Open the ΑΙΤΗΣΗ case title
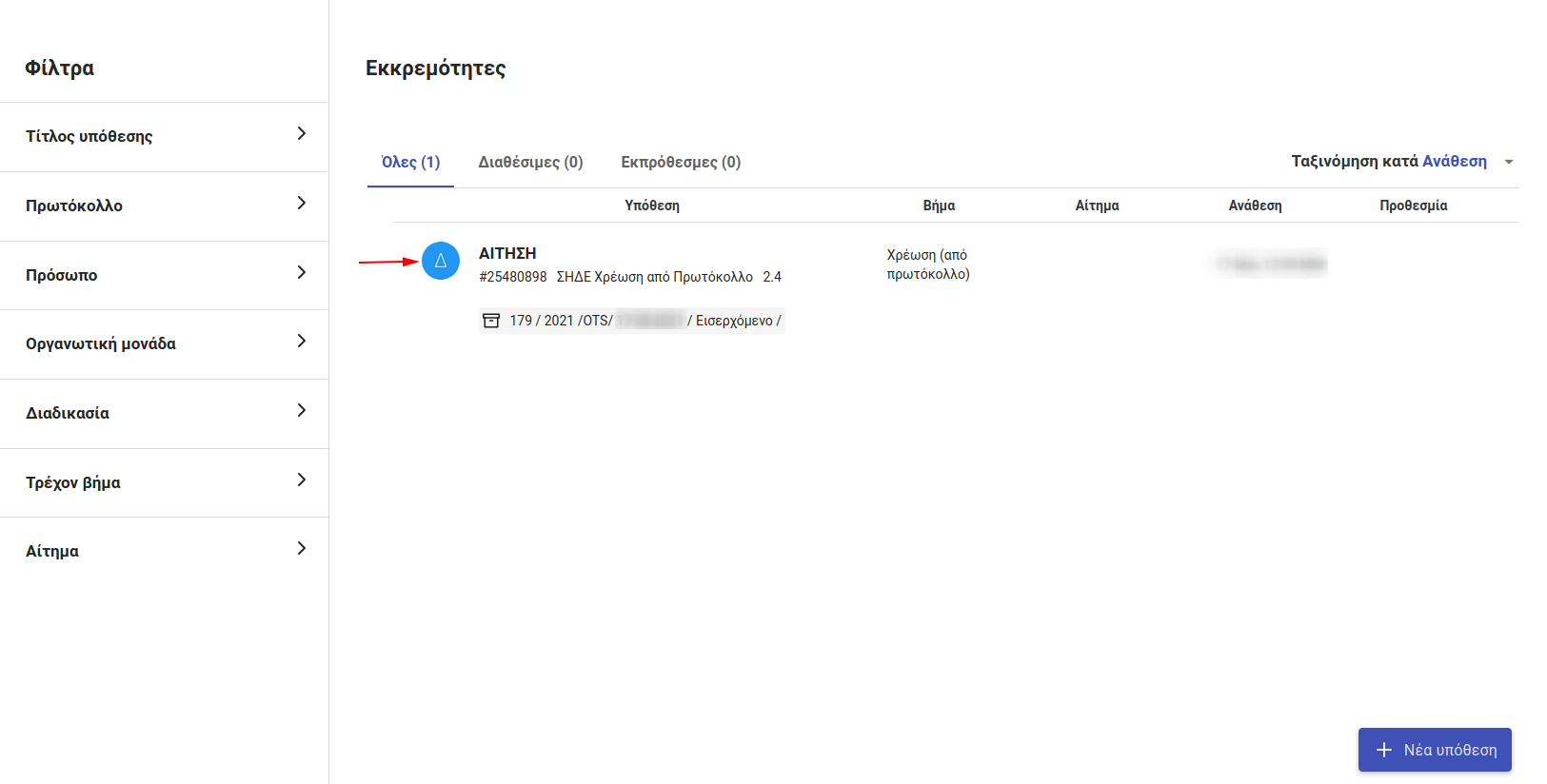 coord(507,253)
